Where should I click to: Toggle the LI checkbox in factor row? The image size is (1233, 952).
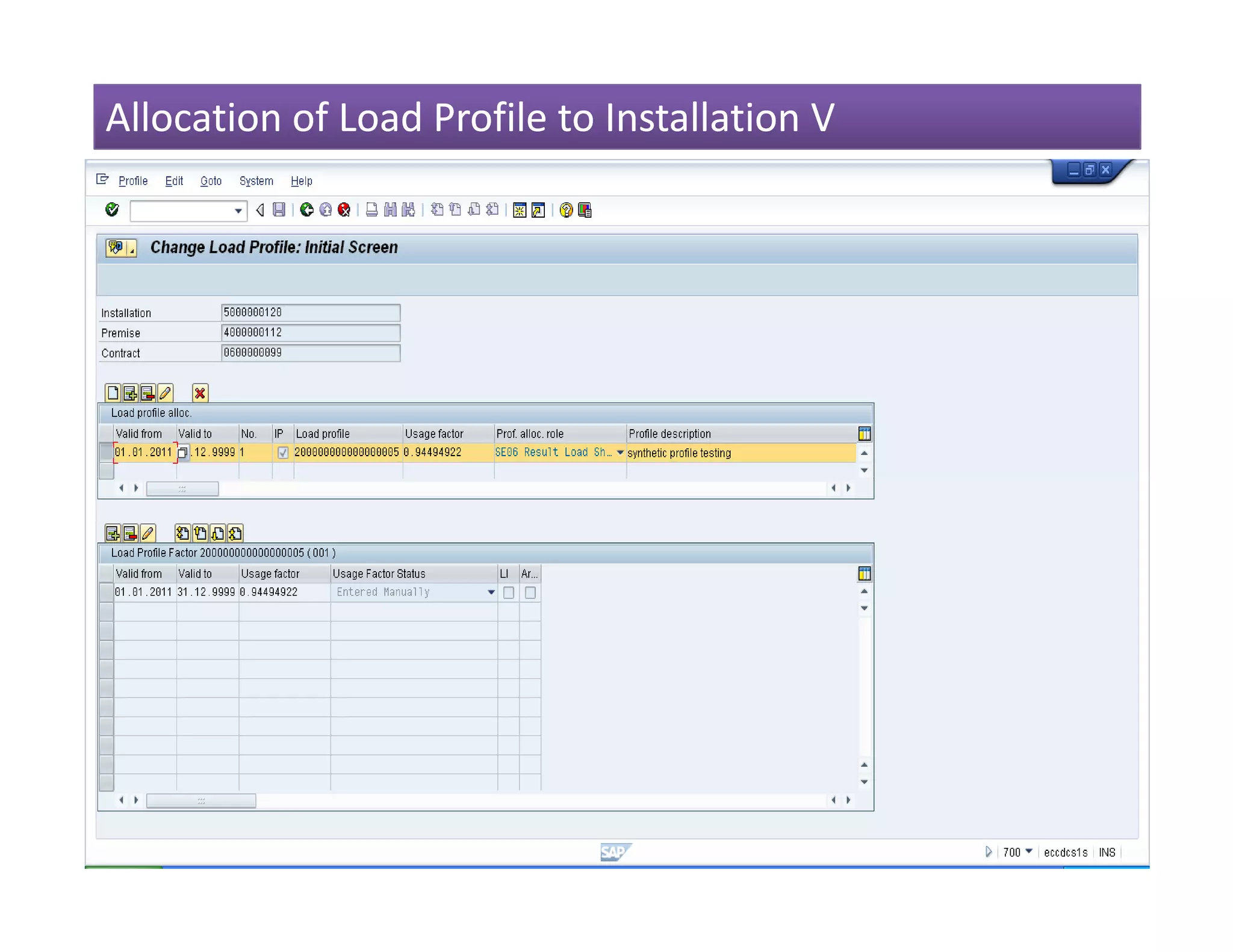[509, 593]
